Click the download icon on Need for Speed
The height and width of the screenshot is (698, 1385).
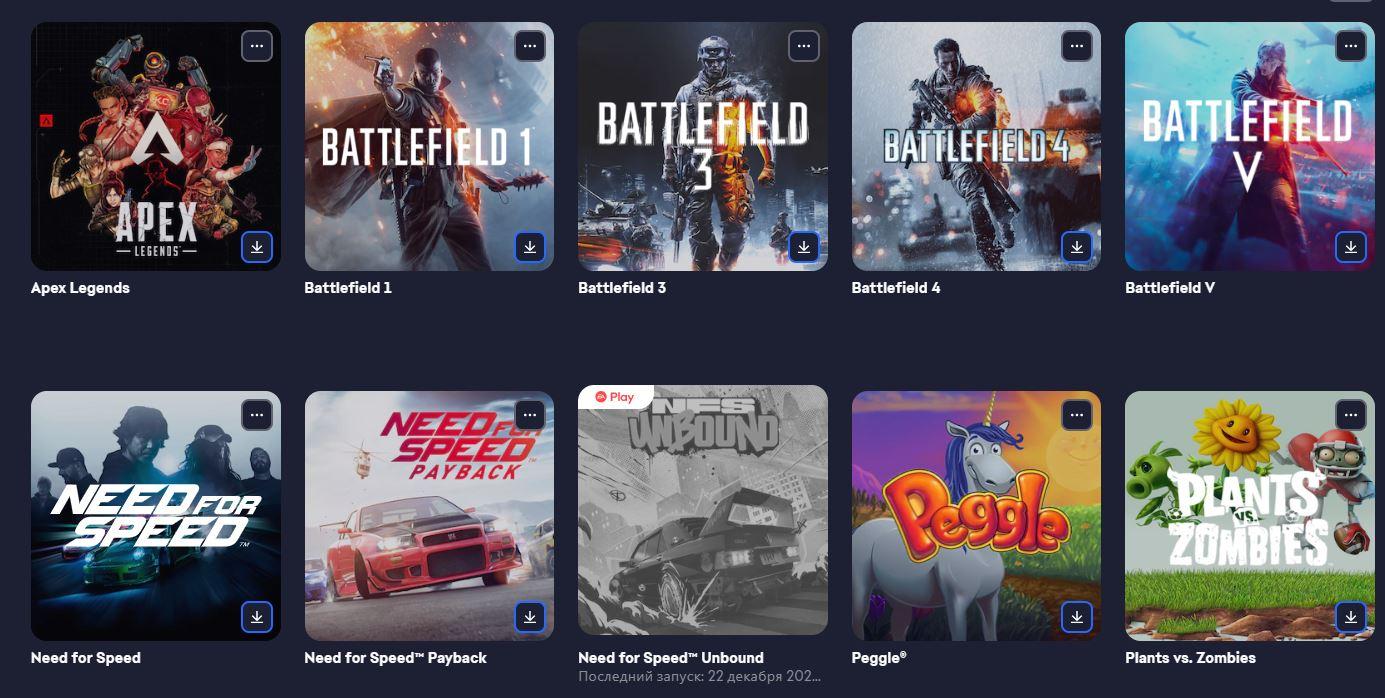pyautogui.click(x=257, y=617)
